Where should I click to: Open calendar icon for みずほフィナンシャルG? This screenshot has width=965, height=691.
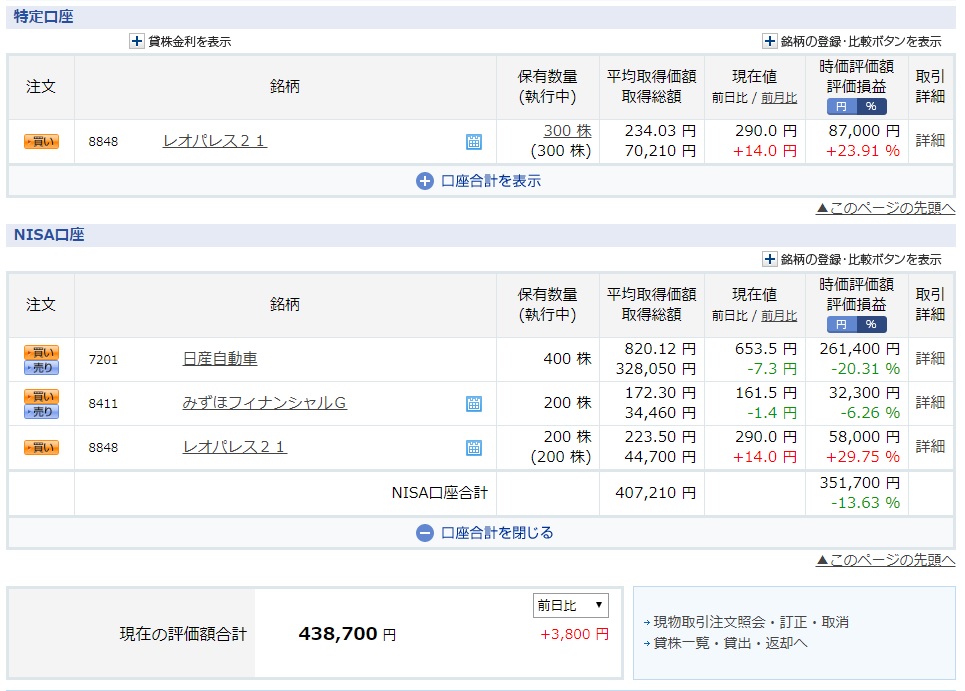coord(473,404)
